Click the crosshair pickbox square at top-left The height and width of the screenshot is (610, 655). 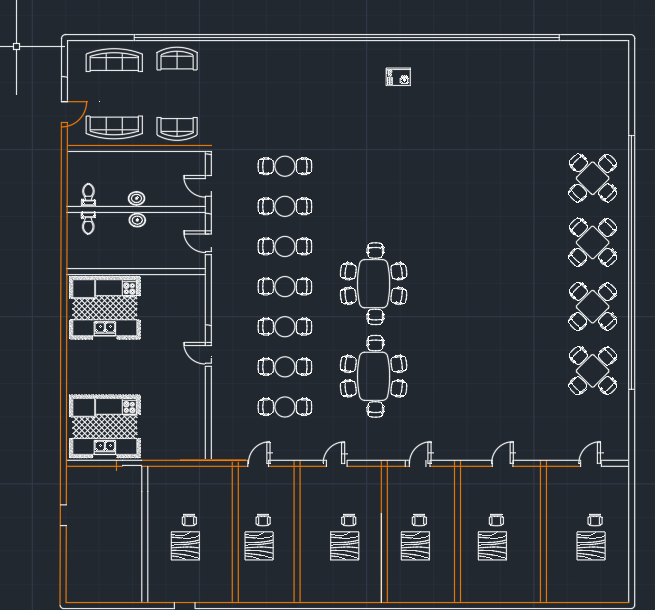tap(16, 46)
